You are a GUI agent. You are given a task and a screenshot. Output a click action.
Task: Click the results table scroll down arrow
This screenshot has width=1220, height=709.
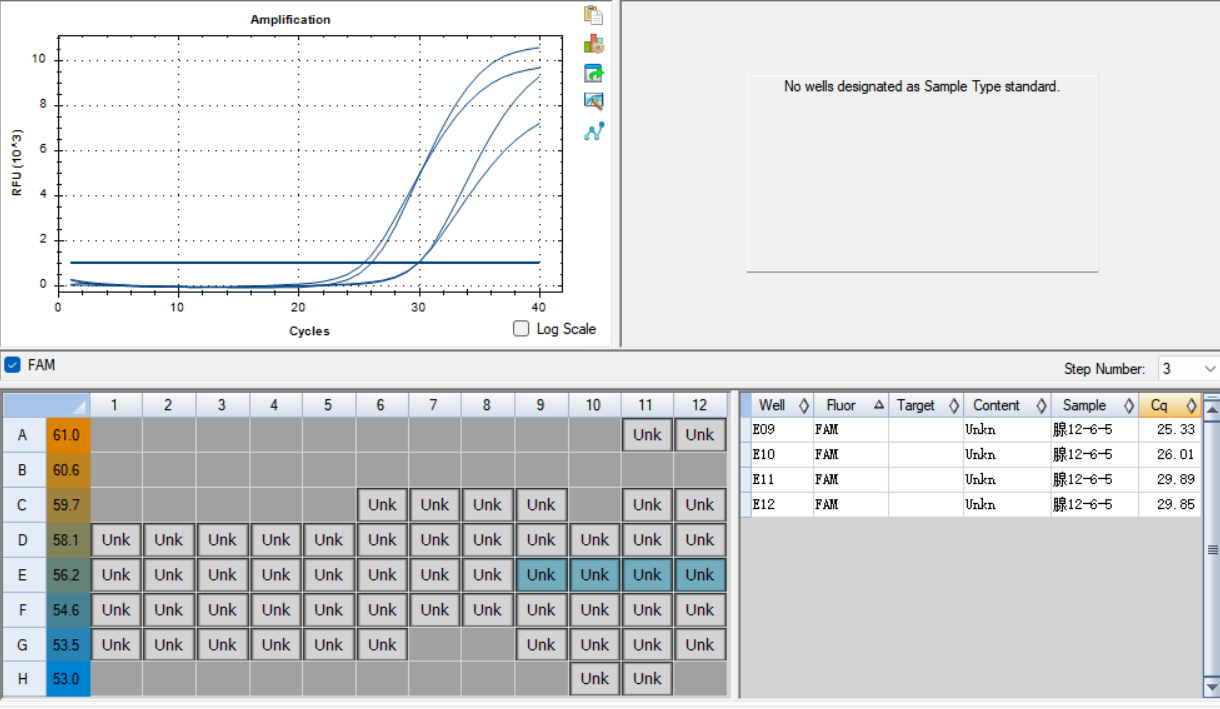[x=1211, y=687]
